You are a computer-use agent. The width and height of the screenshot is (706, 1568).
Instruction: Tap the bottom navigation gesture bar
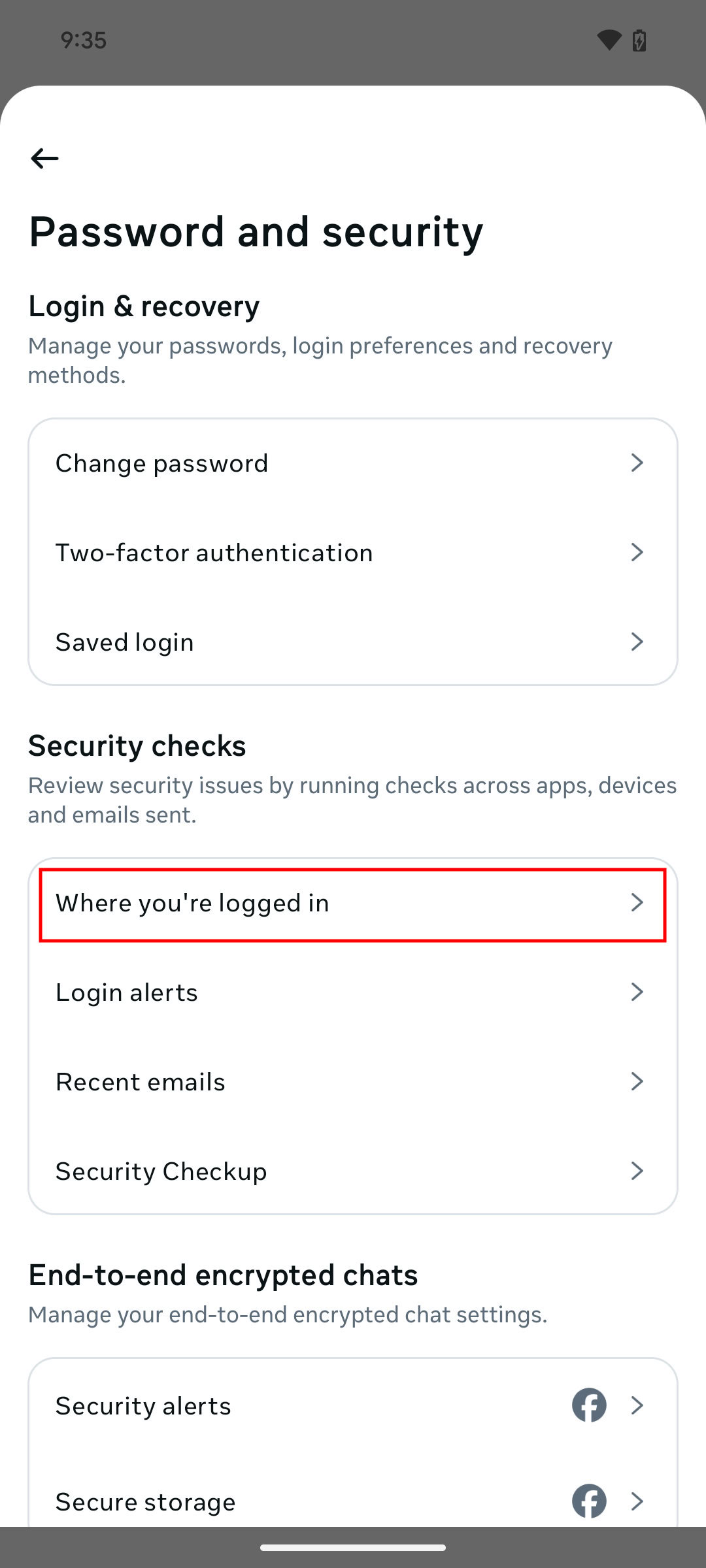coord(353,1548)
